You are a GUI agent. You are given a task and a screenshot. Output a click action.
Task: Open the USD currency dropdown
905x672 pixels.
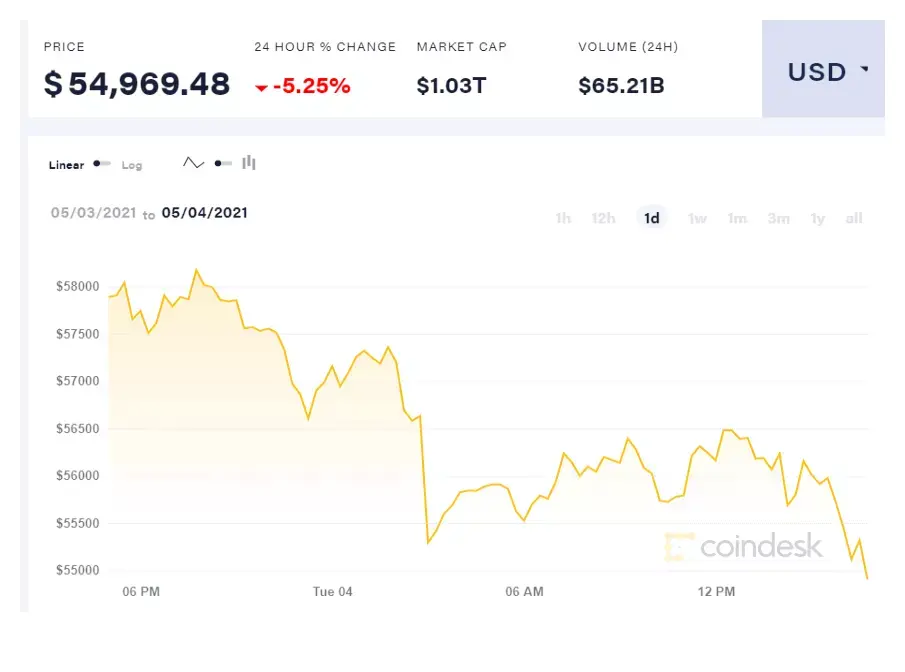tap(823, 69)
